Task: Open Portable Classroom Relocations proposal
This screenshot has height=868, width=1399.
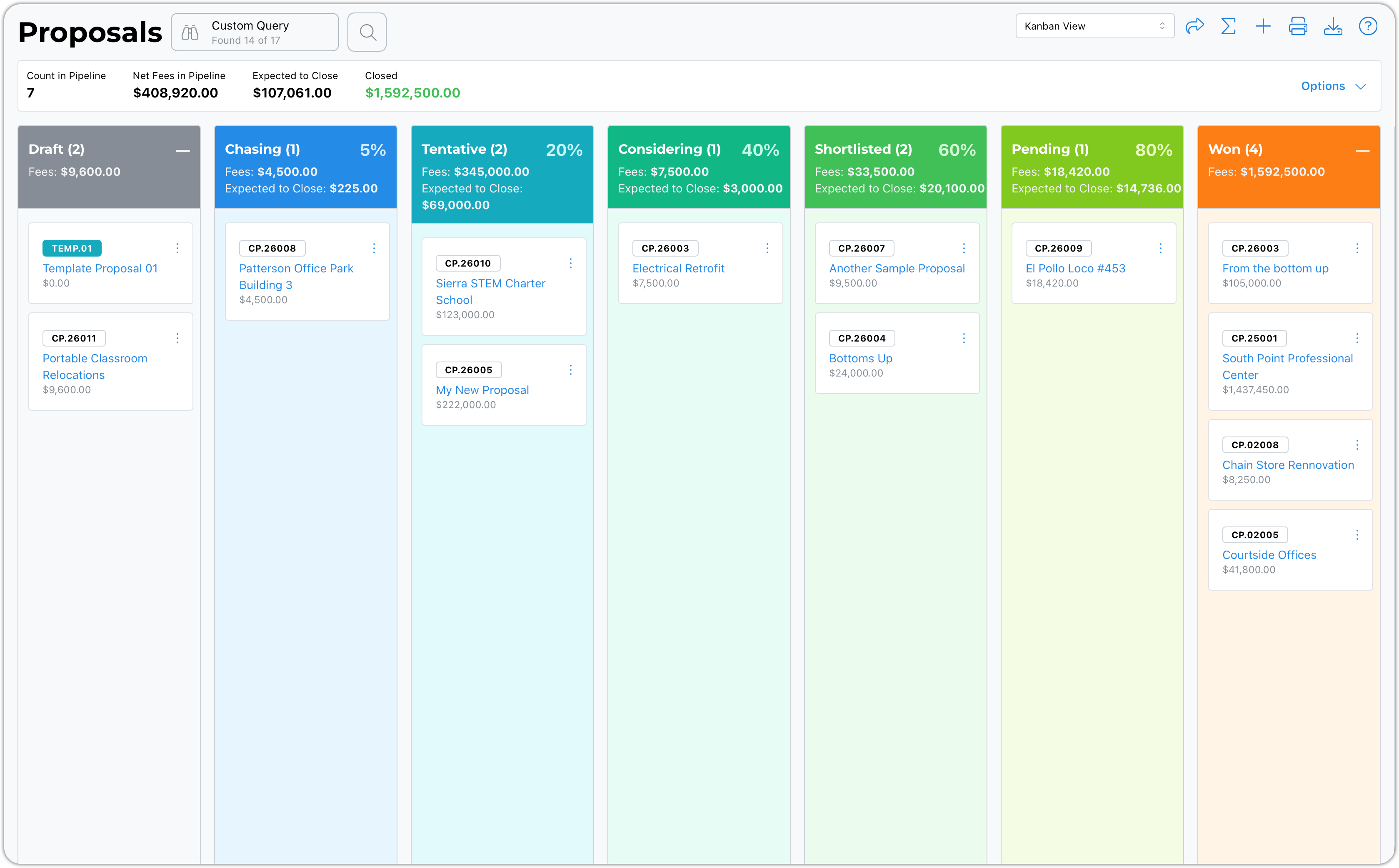Action: tap(95, 366)
